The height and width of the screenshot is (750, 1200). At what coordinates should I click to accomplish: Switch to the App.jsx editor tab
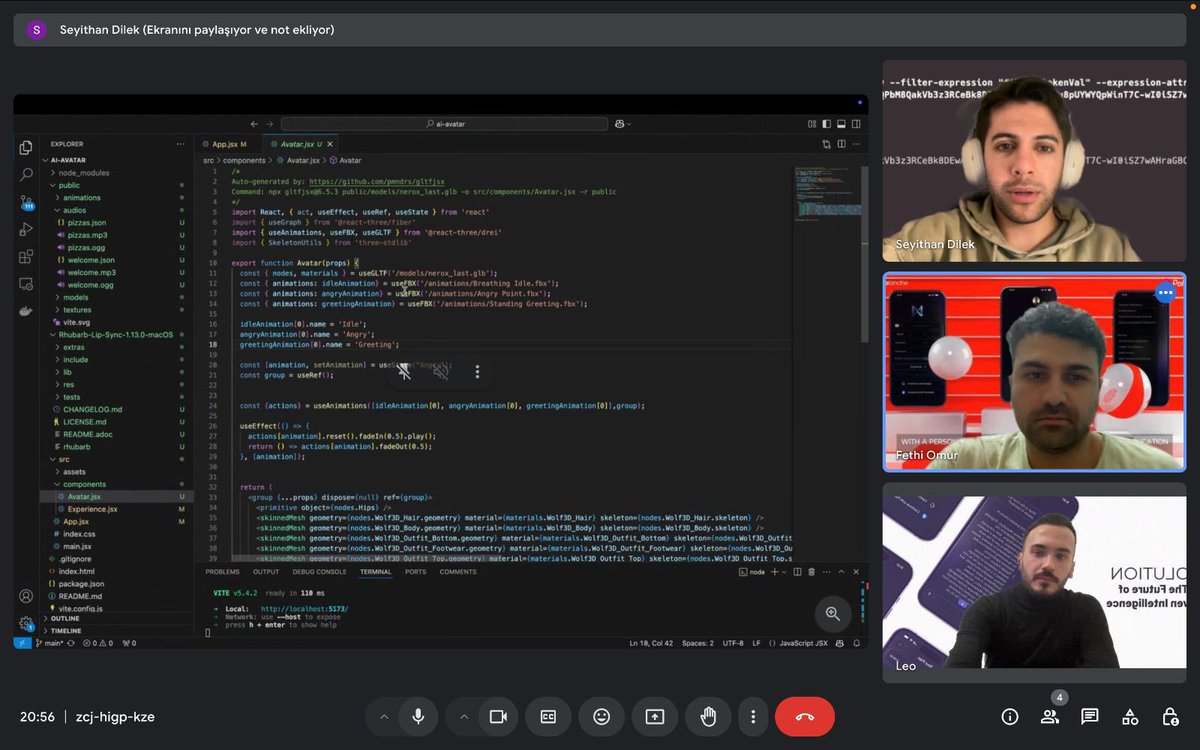pyautogui.click(x=228, y=144)
